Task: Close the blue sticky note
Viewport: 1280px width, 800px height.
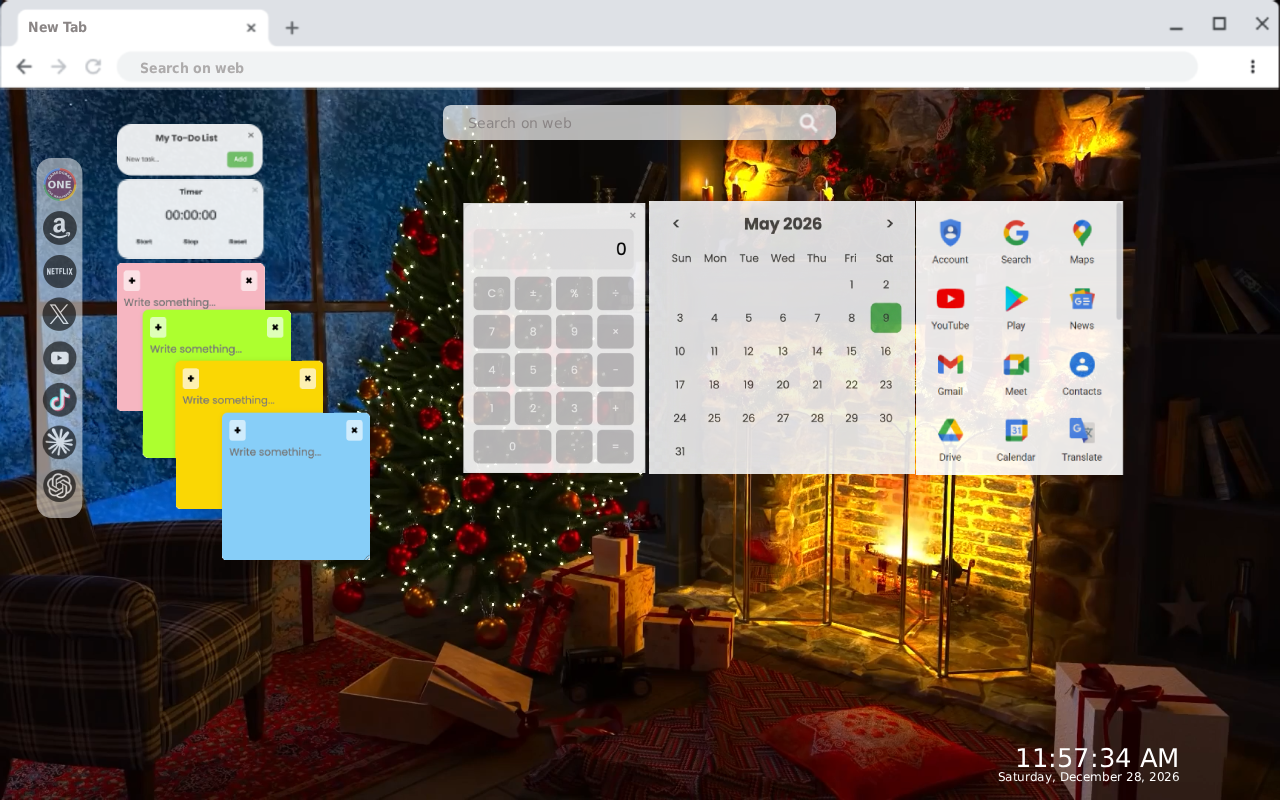Action: 354,430
